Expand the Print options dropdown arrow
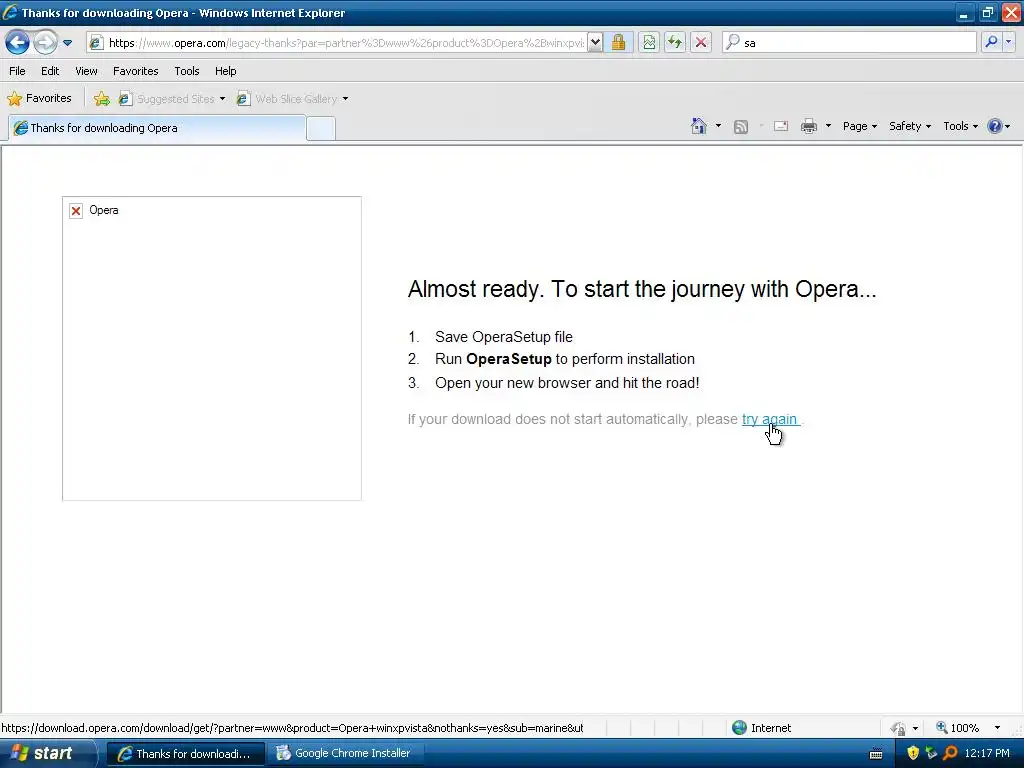The image size is (1024, 768). pyautogui.click(x=828, y=125)
